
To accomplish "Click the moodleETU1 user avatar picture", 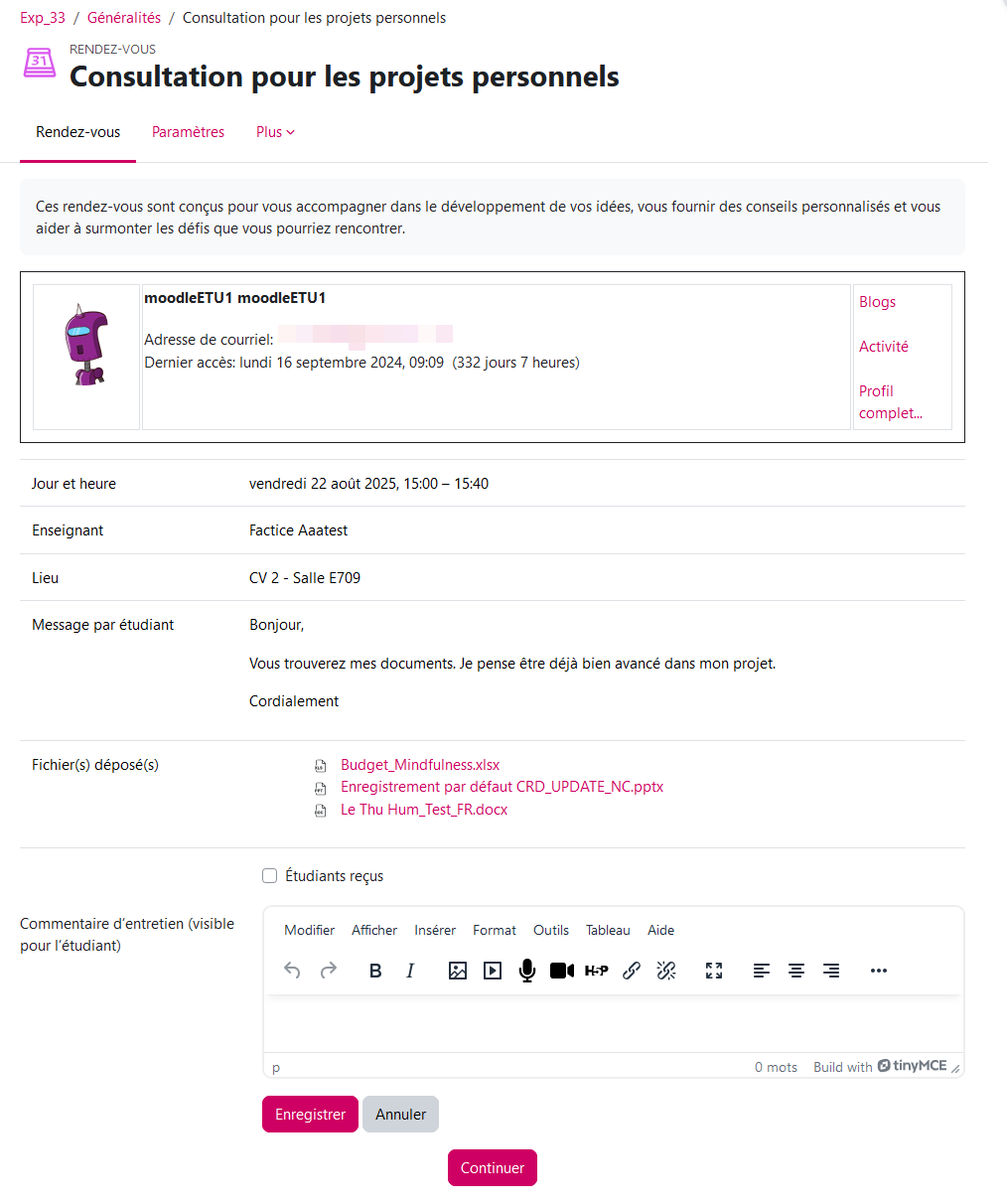I will 86,346.
